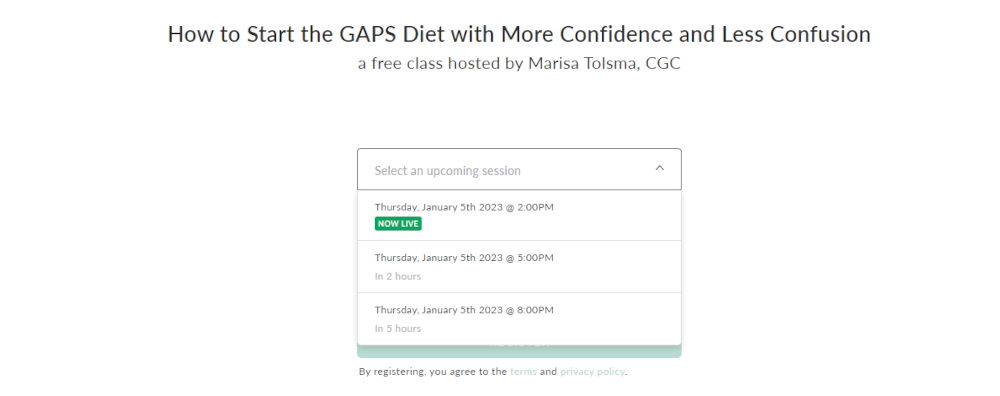The width and height of the screenshot is (1000, 396).
Task: Click the 'By registering, you agree' text
Action: tap(433, 371)
